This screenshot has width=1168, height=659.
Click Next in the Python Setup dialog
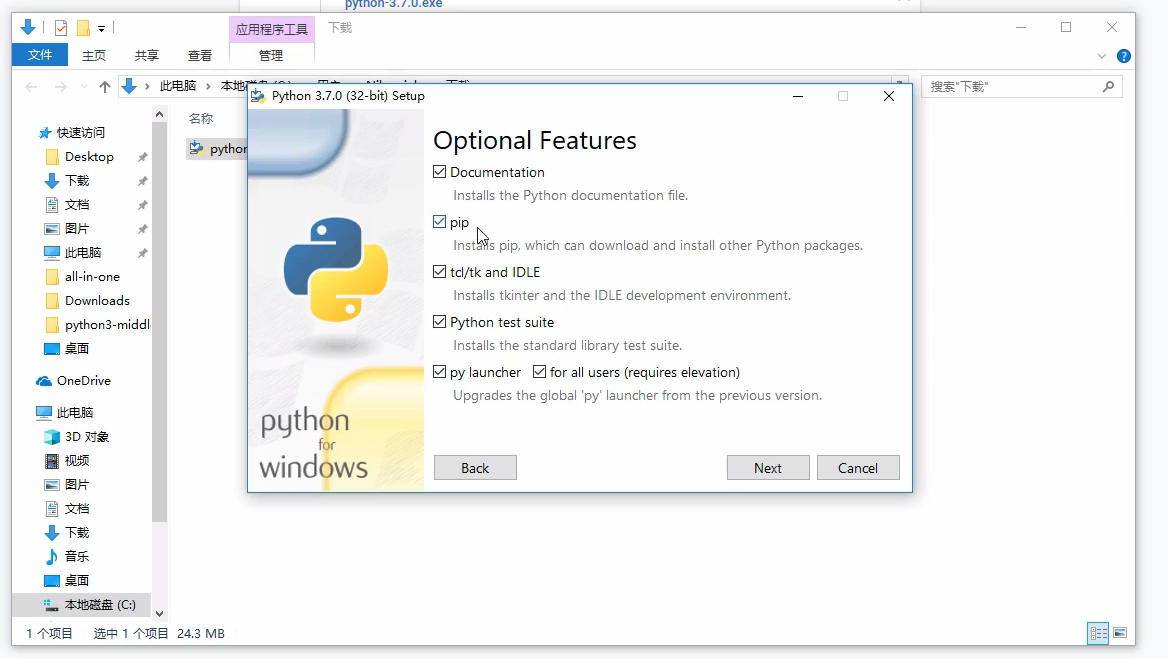(x=768, y=468)
